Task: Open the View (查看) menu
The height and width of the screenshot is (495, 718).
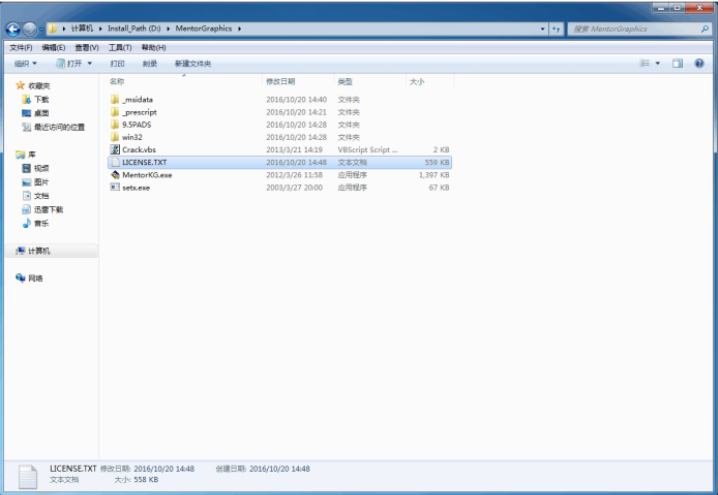Action: (x=87, y=48)
